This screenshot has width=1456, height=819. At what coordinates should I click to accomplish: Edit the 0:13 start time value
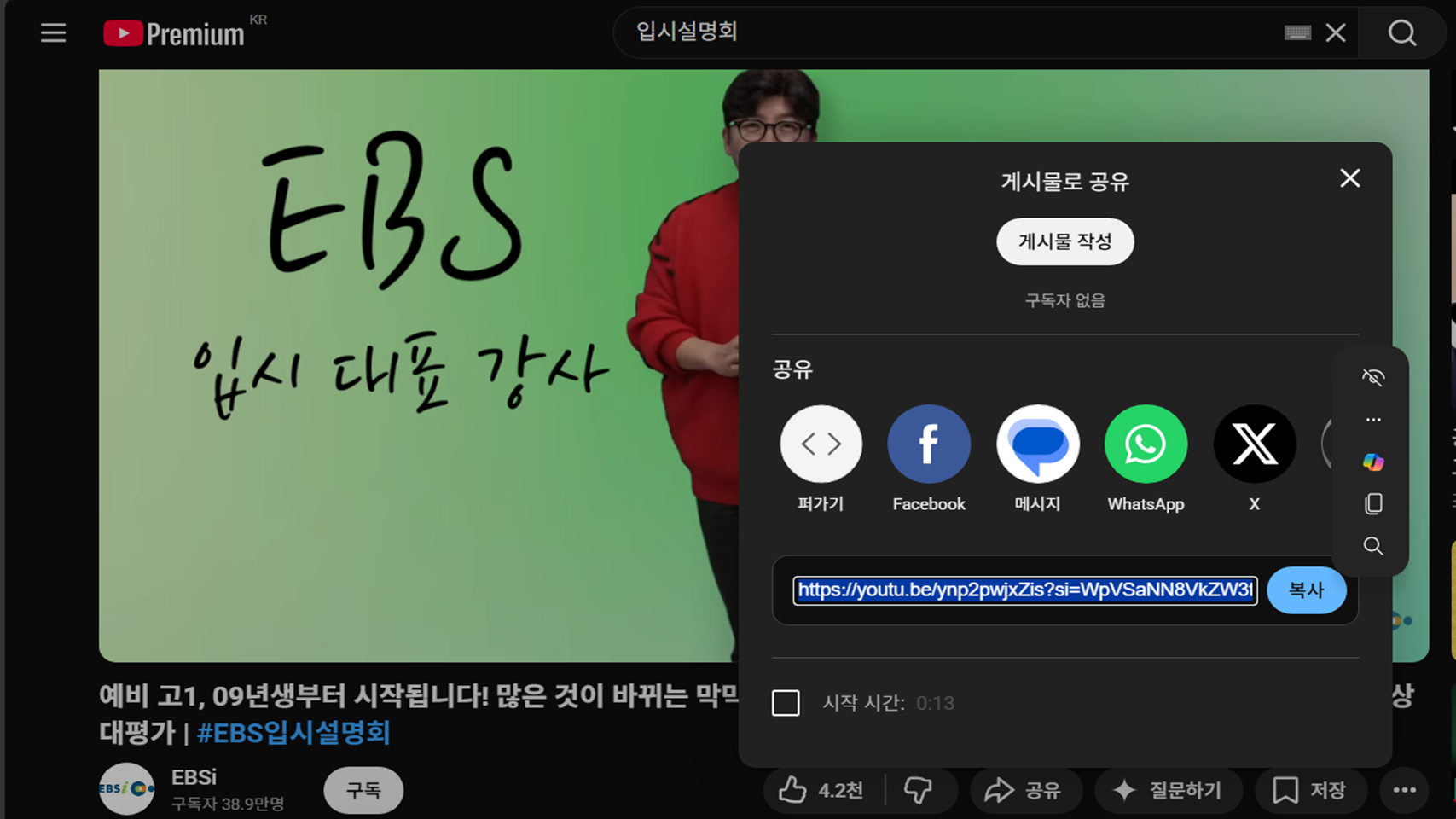click(935, 703)
